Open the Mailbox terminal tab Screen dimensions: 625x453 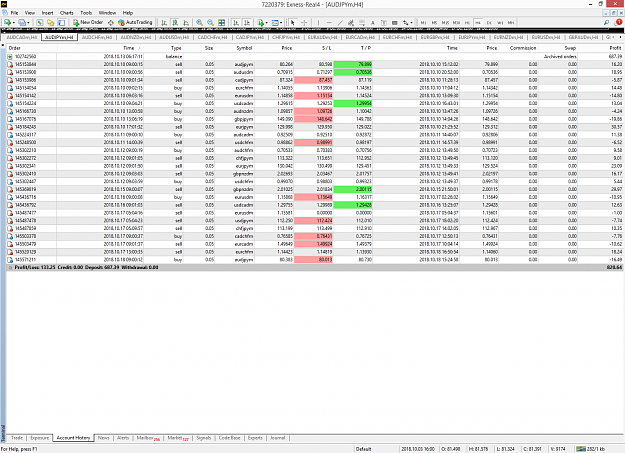click(148, 438)
